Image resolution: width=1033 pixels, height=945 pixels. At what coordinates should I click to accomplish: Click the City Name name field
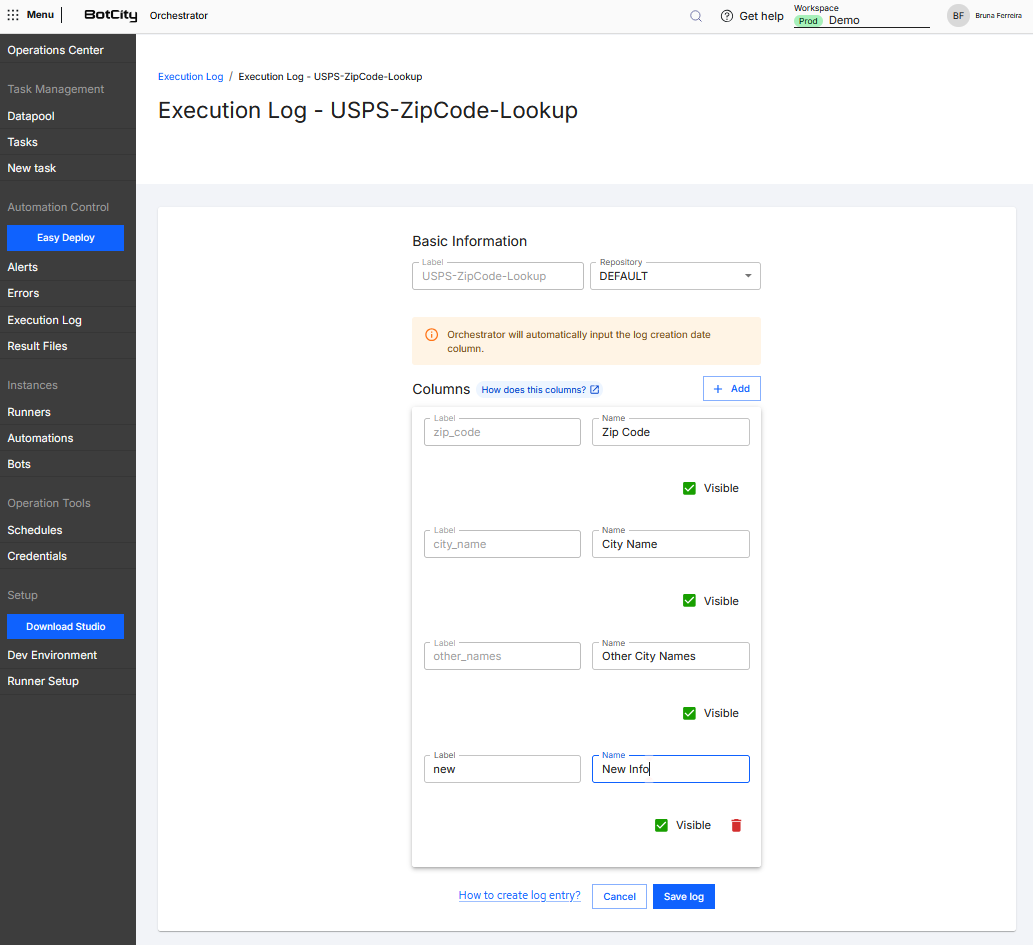click(x=671, y=544)
